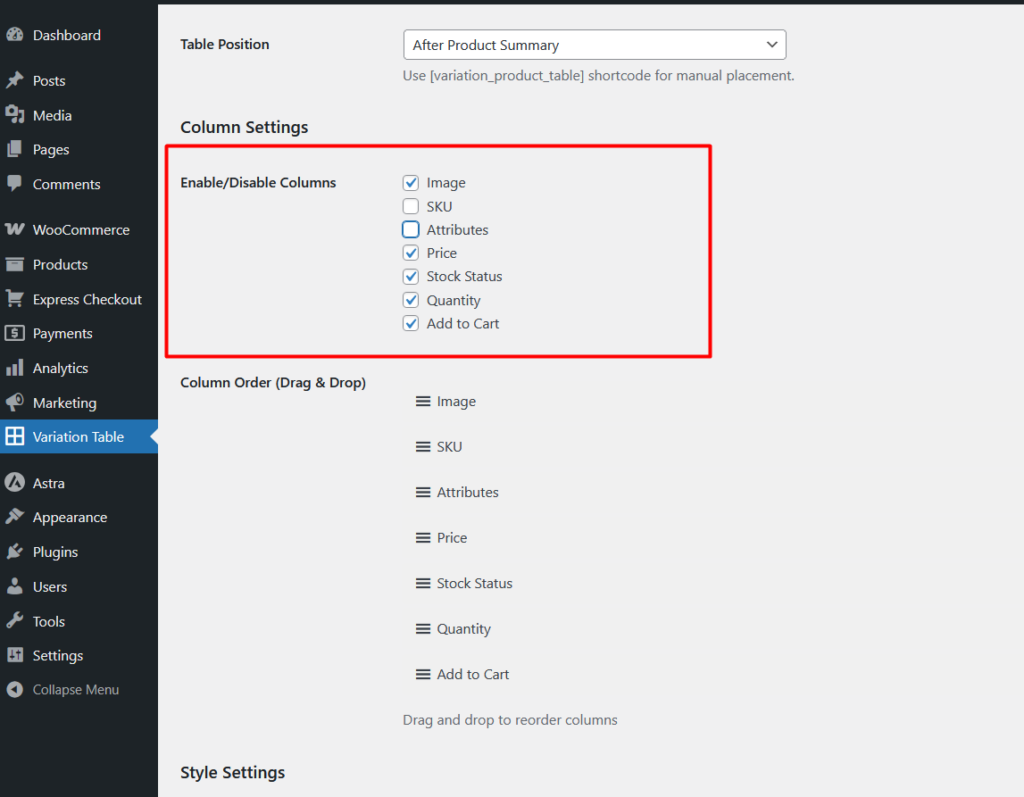Click the Dashboard gauge icon in sidebar
This screenshot has height=797, width=1024.
coord(14,35)
